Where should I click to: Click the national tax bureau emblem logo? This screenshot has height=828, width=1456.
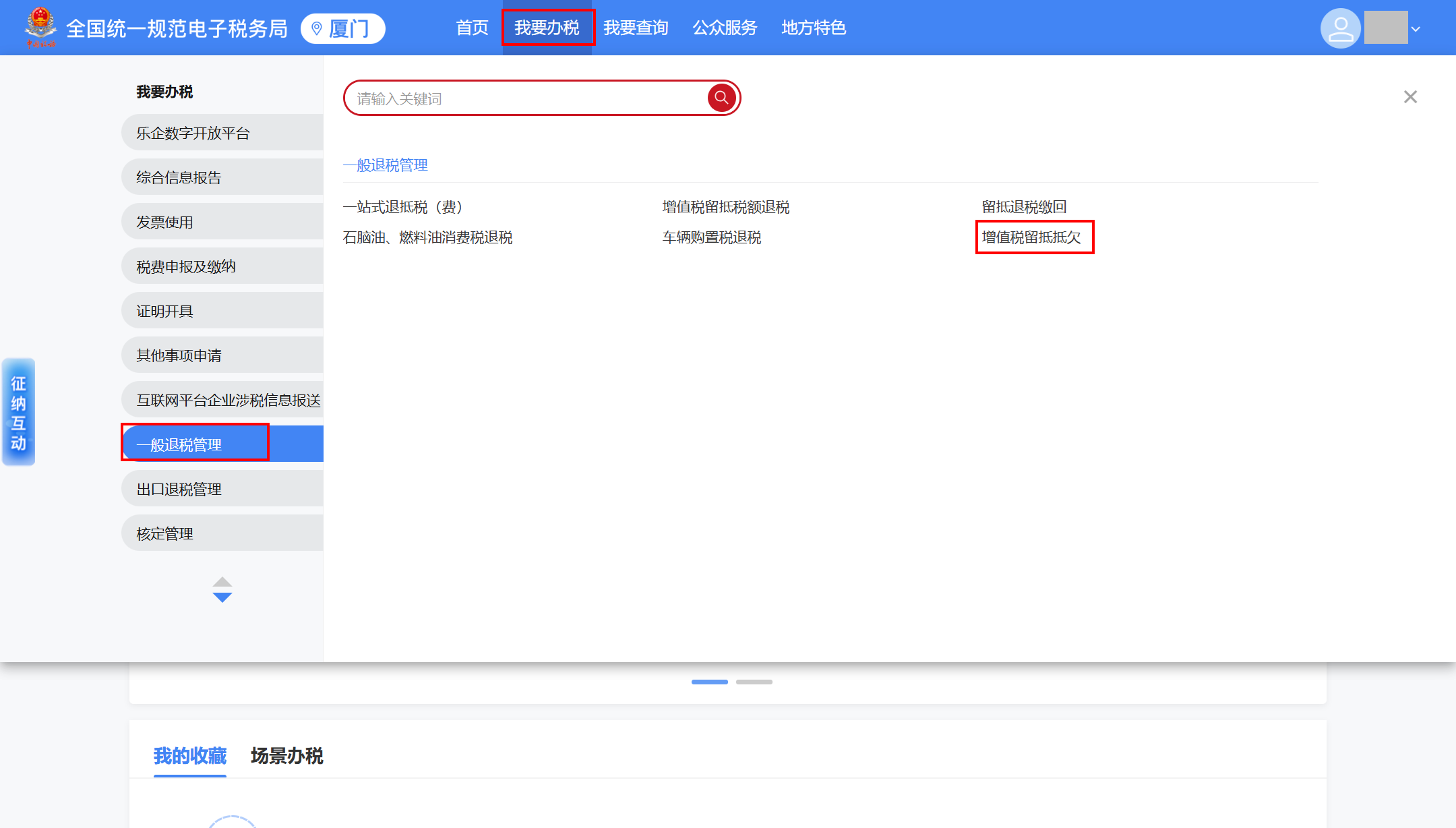coord(41,27)
